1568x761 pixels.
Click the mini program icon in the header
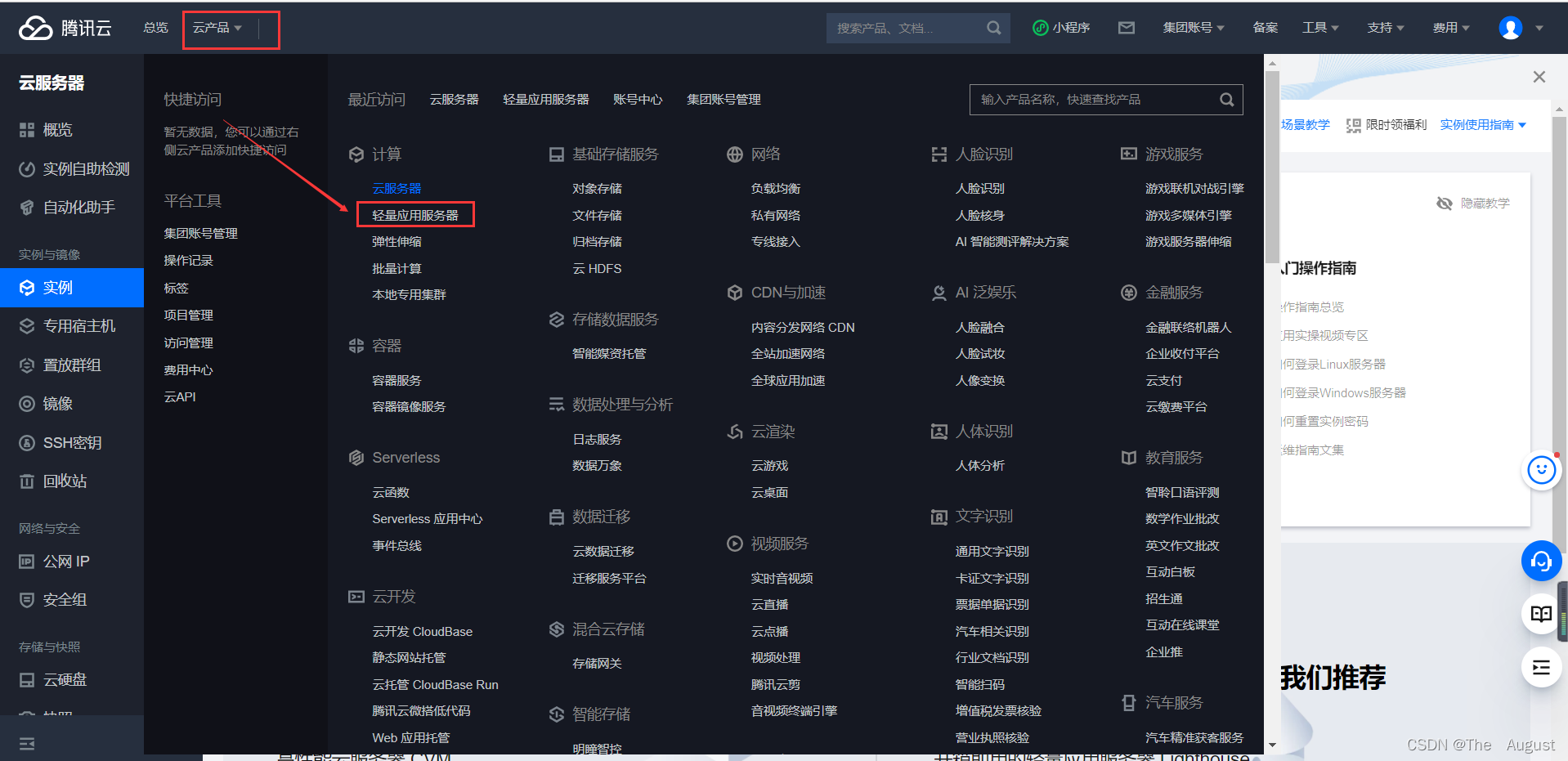(x=1040, y=28)
